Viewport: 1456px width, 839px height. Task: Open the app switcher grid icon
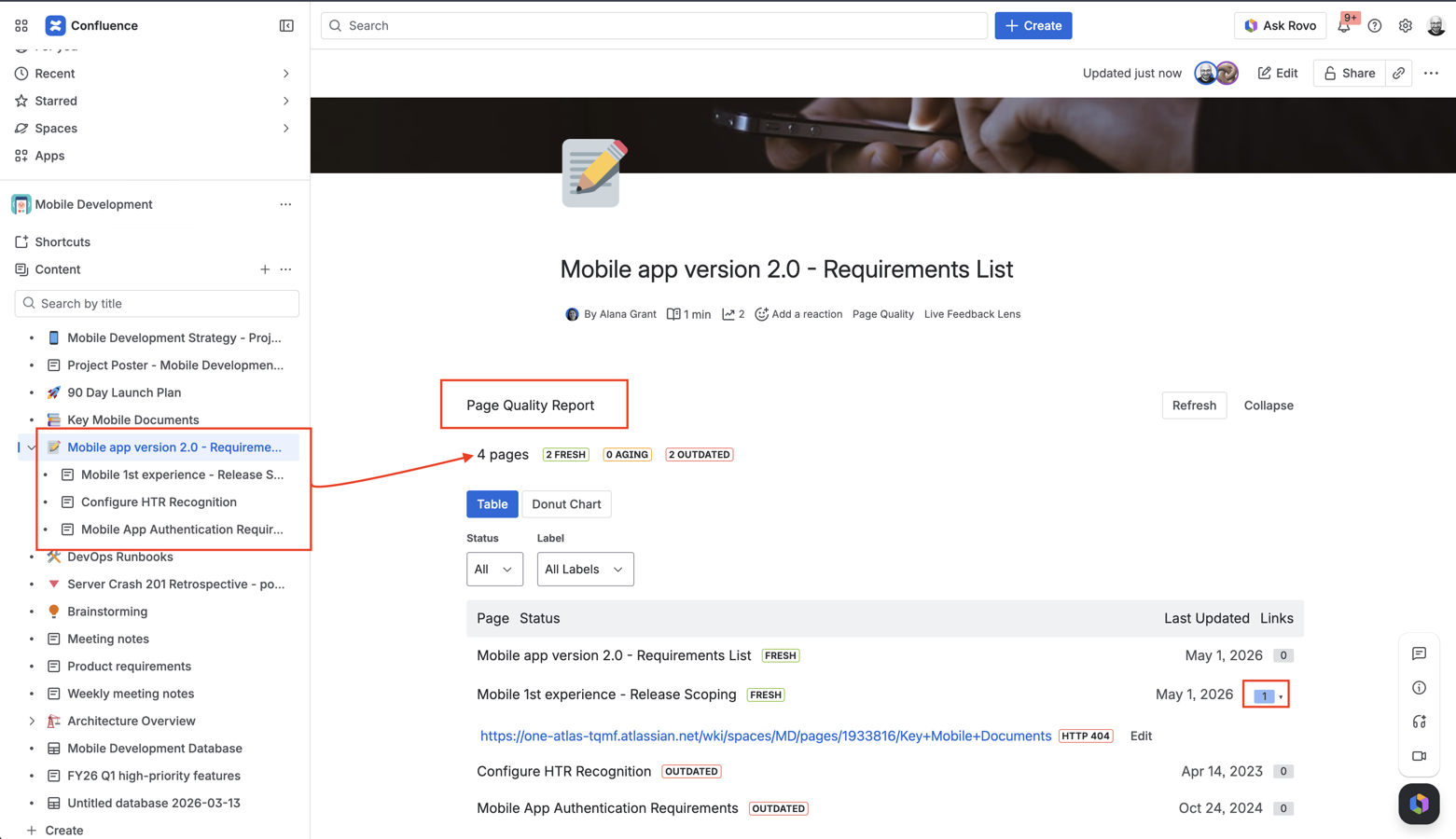21,26
